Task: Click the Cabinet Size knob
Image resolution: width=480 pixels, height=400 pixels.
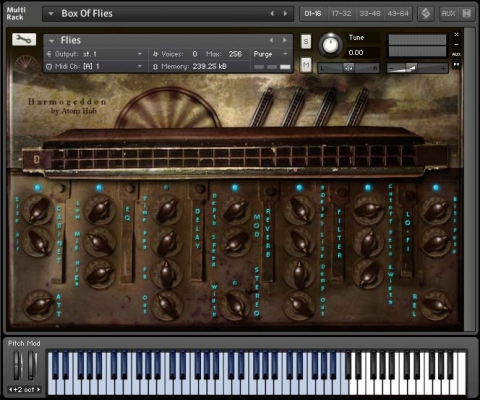Action: [x=38, y=210]
